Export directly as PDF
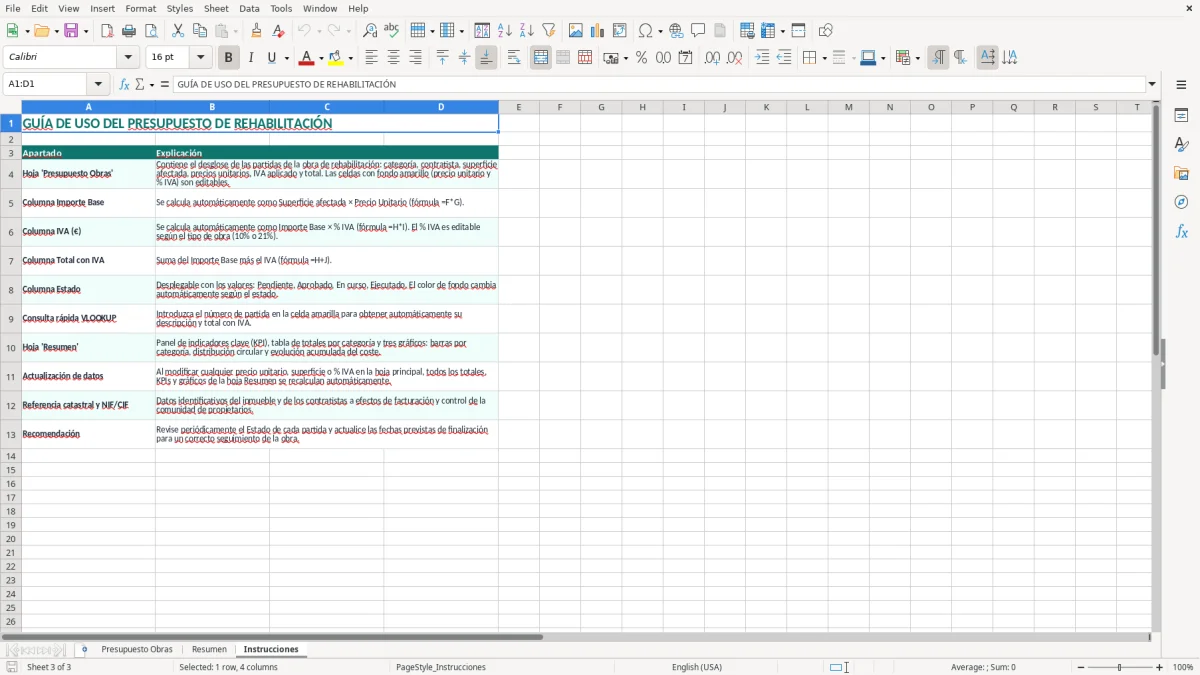This screenshot has height=675, width=1200. [107, 31]
